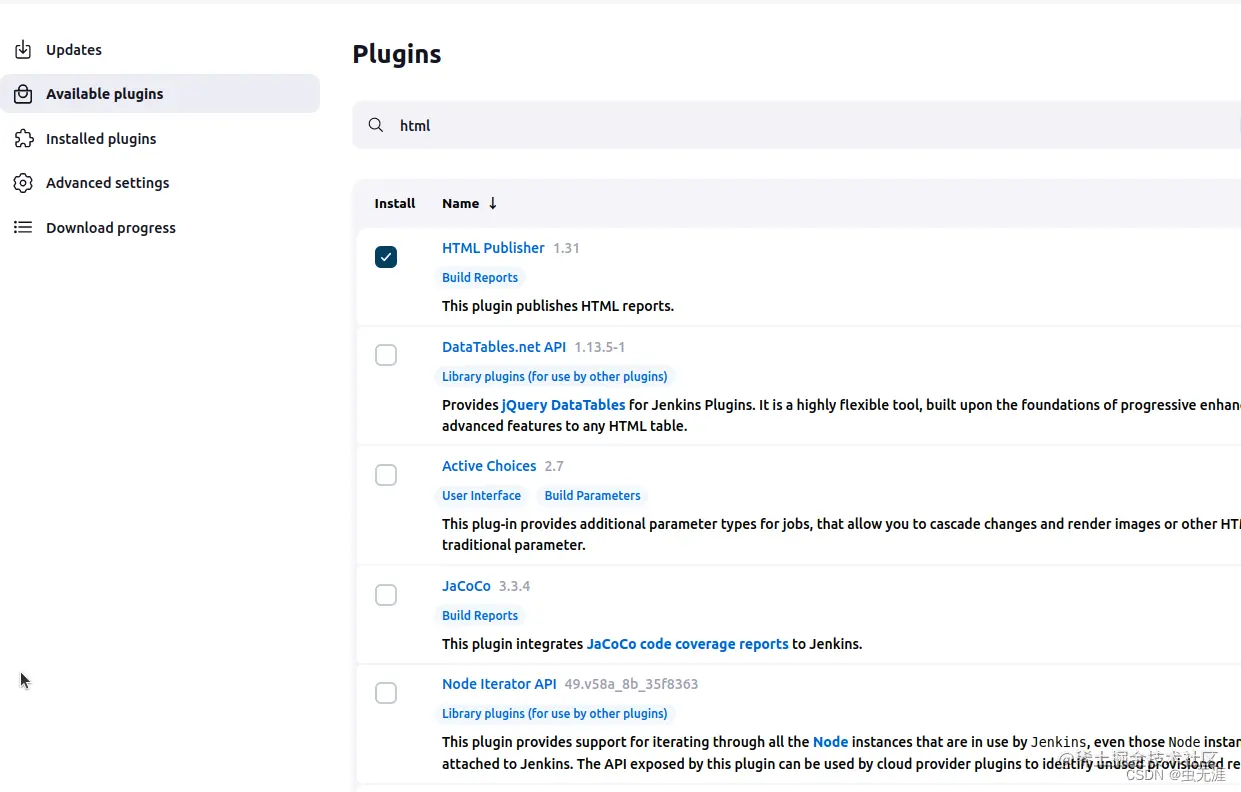Click the search magnifier icon

pos(376,125)
